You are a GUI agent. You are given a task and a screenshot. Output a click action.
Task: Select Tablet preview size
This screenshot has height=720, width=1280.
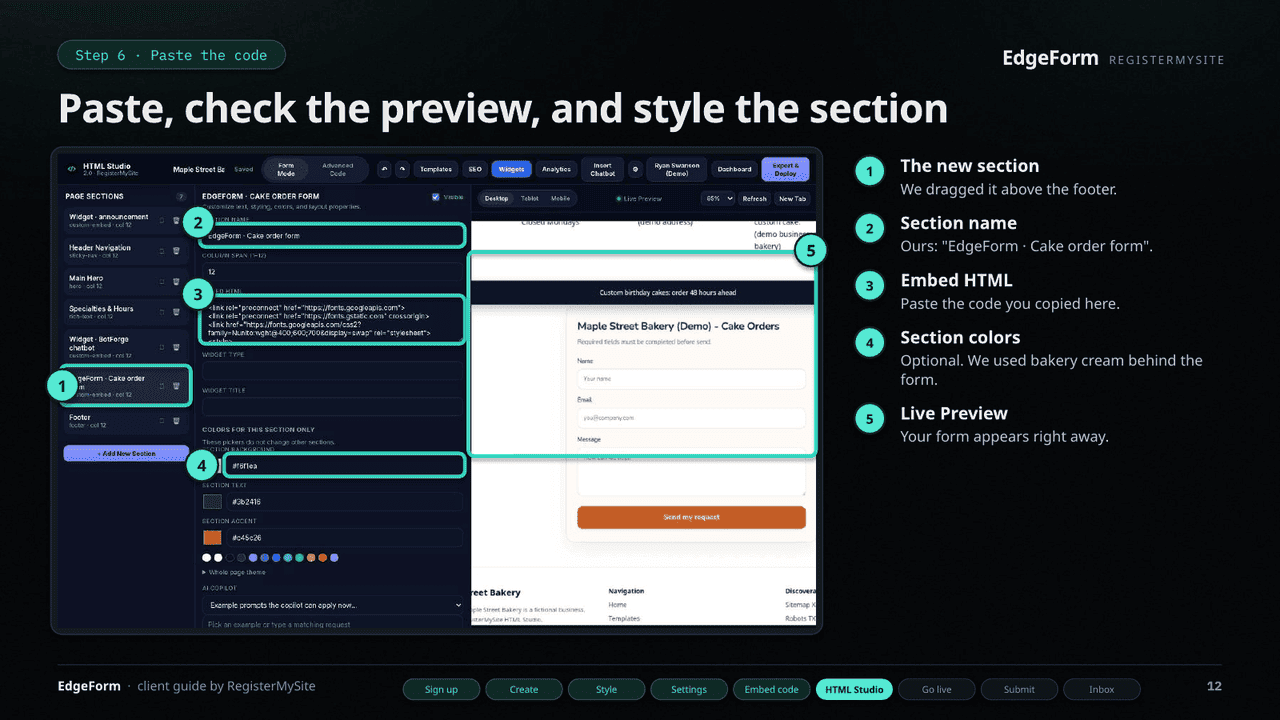coord(529,198)
